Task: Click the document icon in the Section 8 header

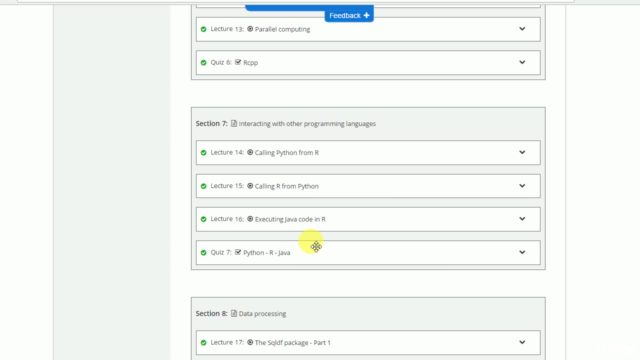Action: click(x=234, y=313)
